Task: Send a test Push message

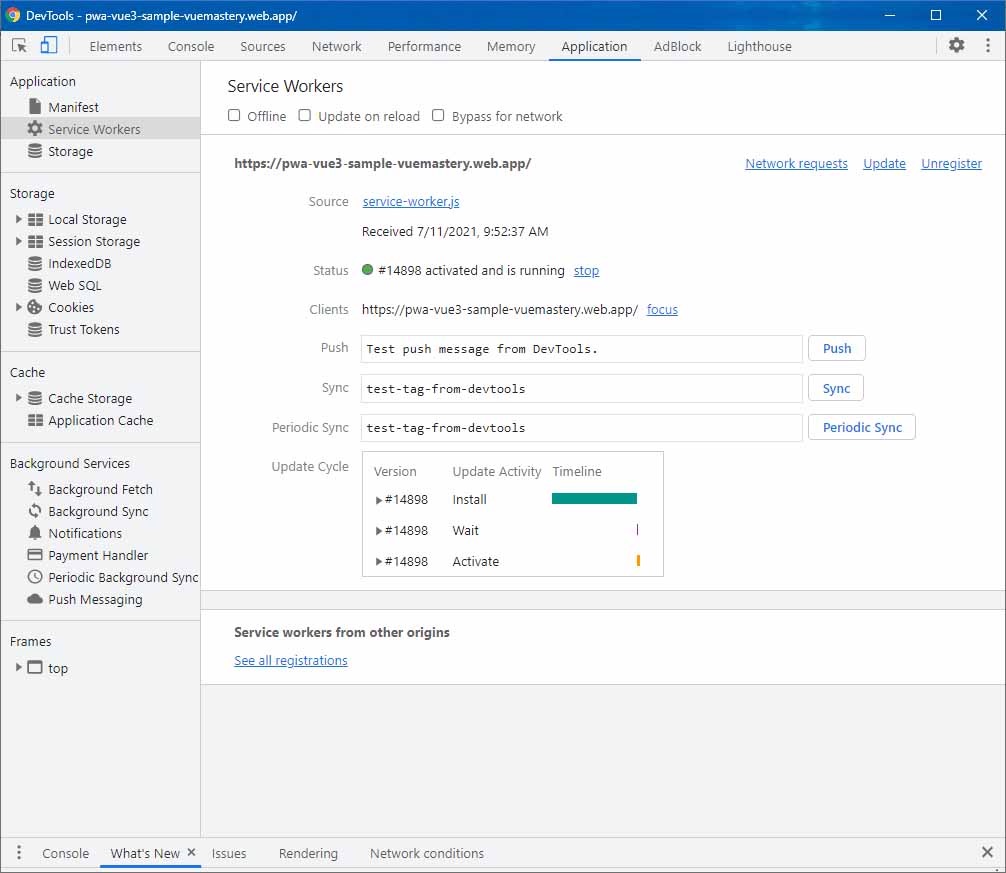Action: 836,348
